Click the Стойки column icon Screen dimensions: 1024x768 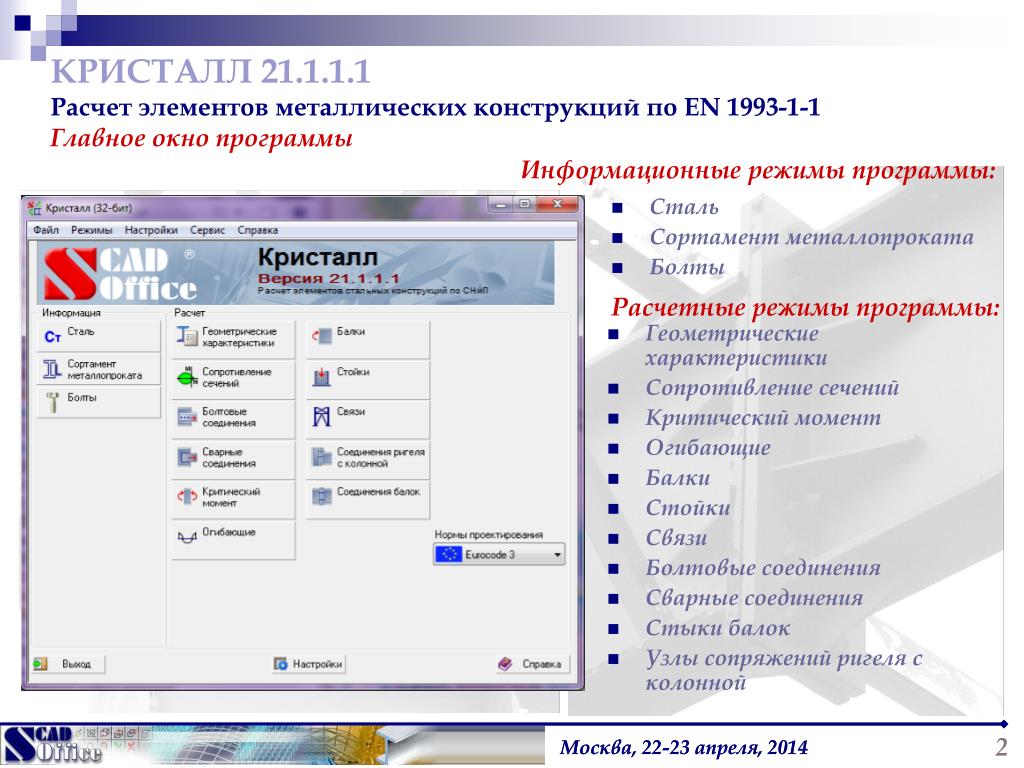(x=321, y=377)
